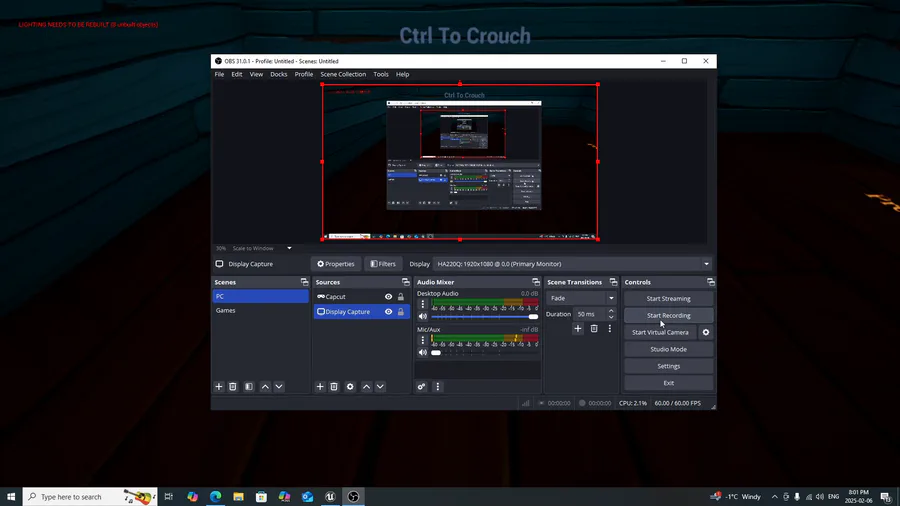
Task: Open Mic/Aux three-dot options
Action: [x=423, y=340]
